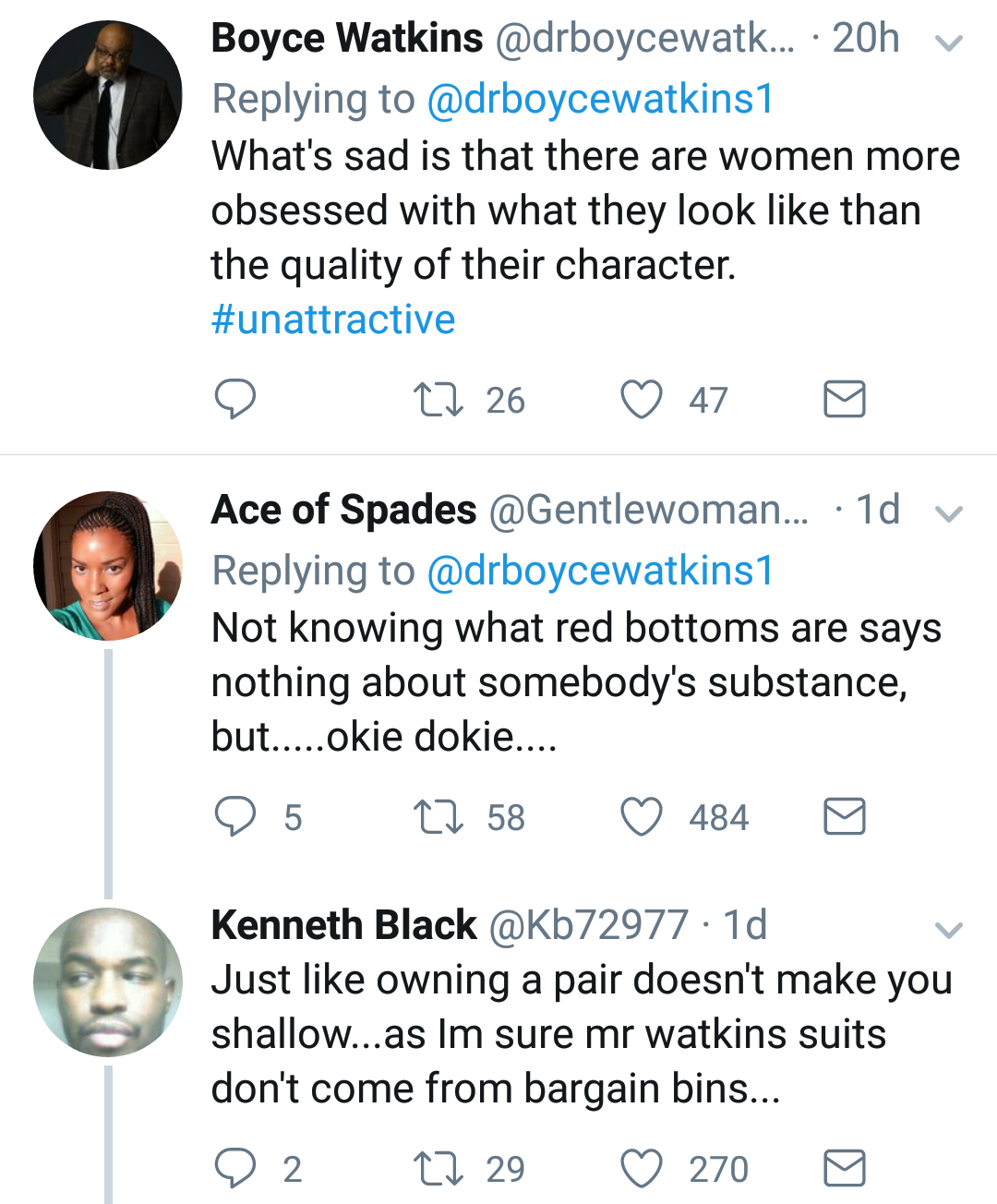Retweet Boyce Watkins' #unattractive tweet
The image size is (997, 1204).
pyautogui.click(x=438, y=400)
